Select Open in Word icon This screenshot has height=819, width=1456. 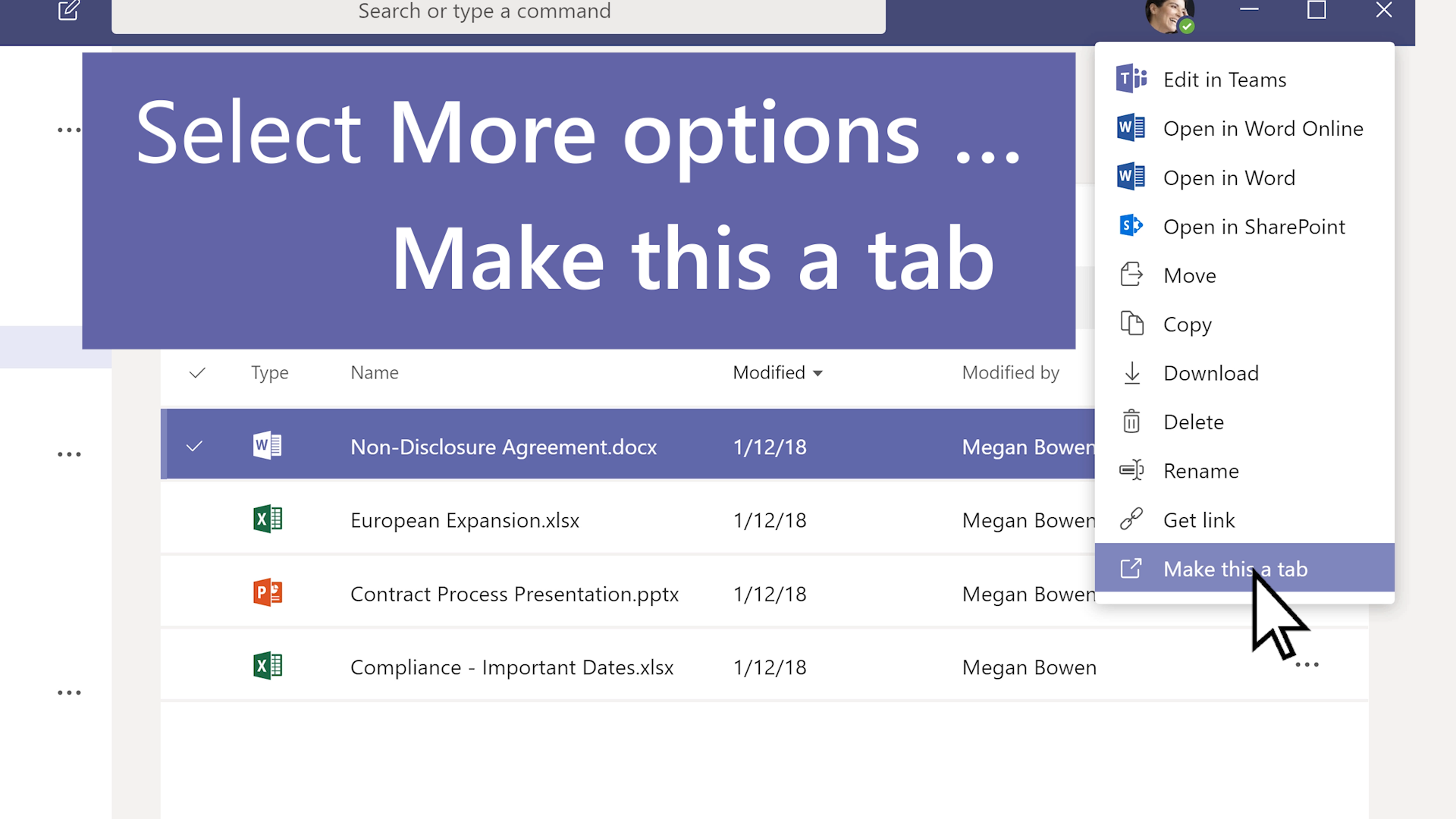(1134, 178)
